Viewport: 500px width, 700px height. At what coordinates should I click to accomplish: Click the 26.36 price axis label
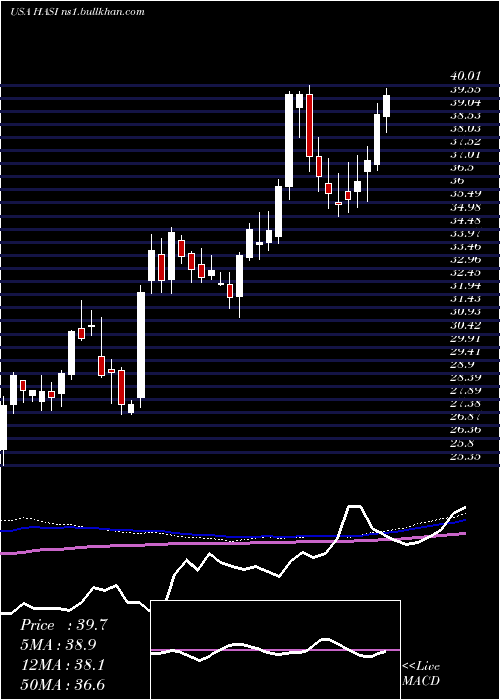pyautogui.click(x=466, y=430)
